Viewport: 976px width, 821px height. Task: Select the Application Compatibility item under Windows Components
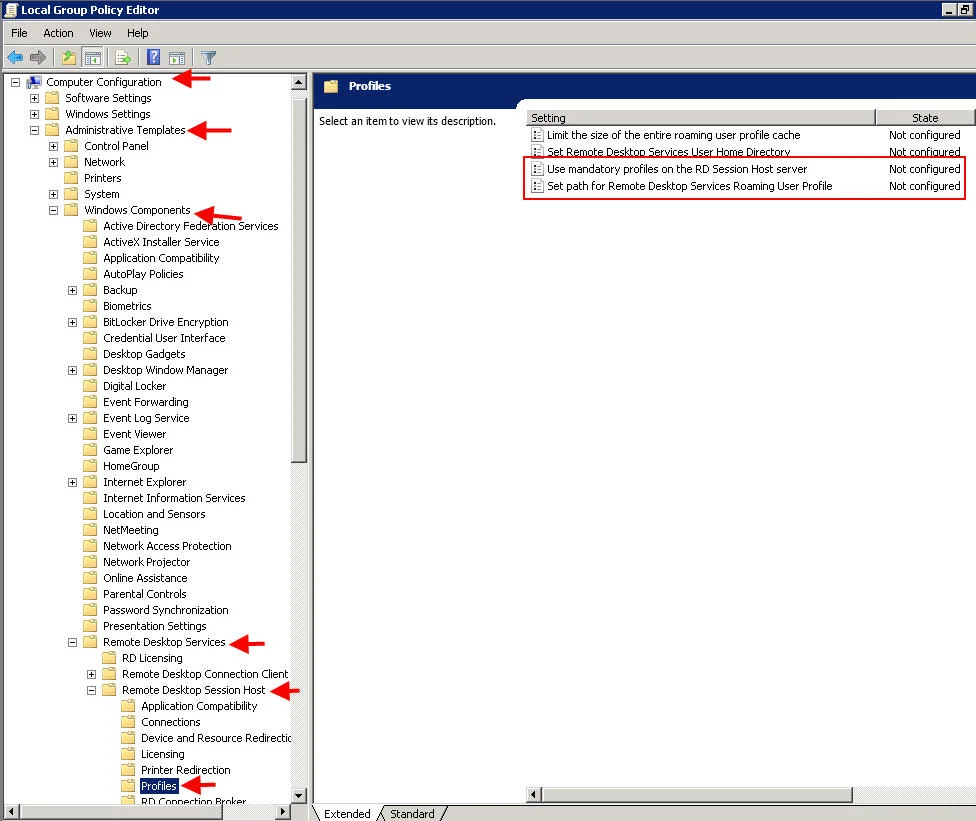point(161,258)
